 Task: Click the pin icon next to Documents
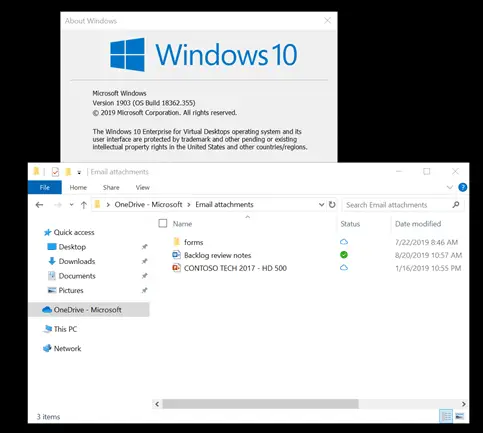[144, 276]
